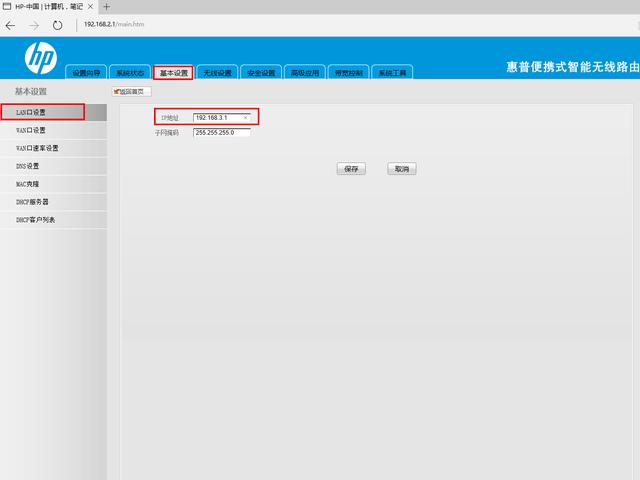Choose MAC克隆 sidebar item
640x480 pixels.
pos(27,184)
